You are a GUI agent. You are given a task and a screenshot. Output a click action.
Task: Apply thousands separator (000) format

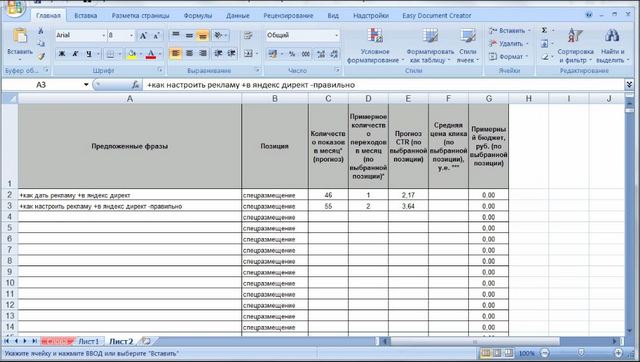[x=306, y=54]
